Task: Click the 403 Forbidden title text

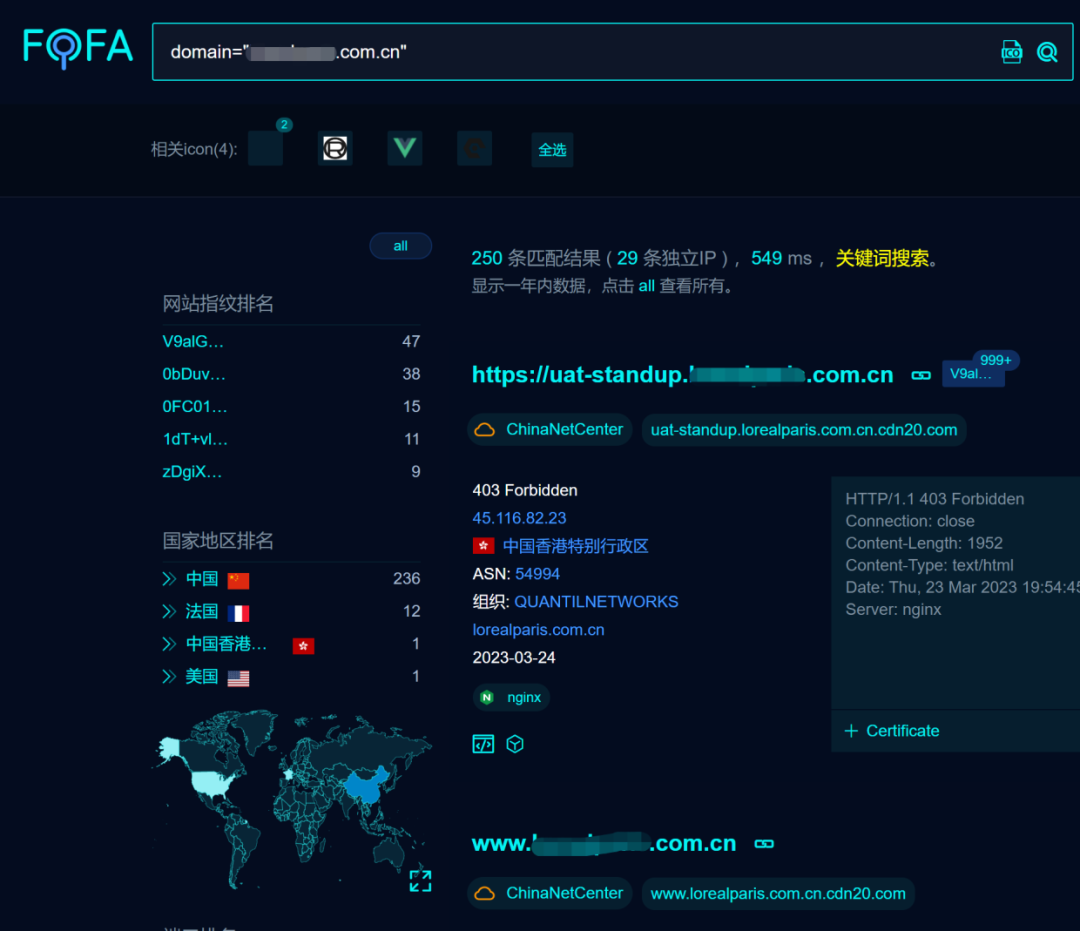Action: [x=525, y=490]
